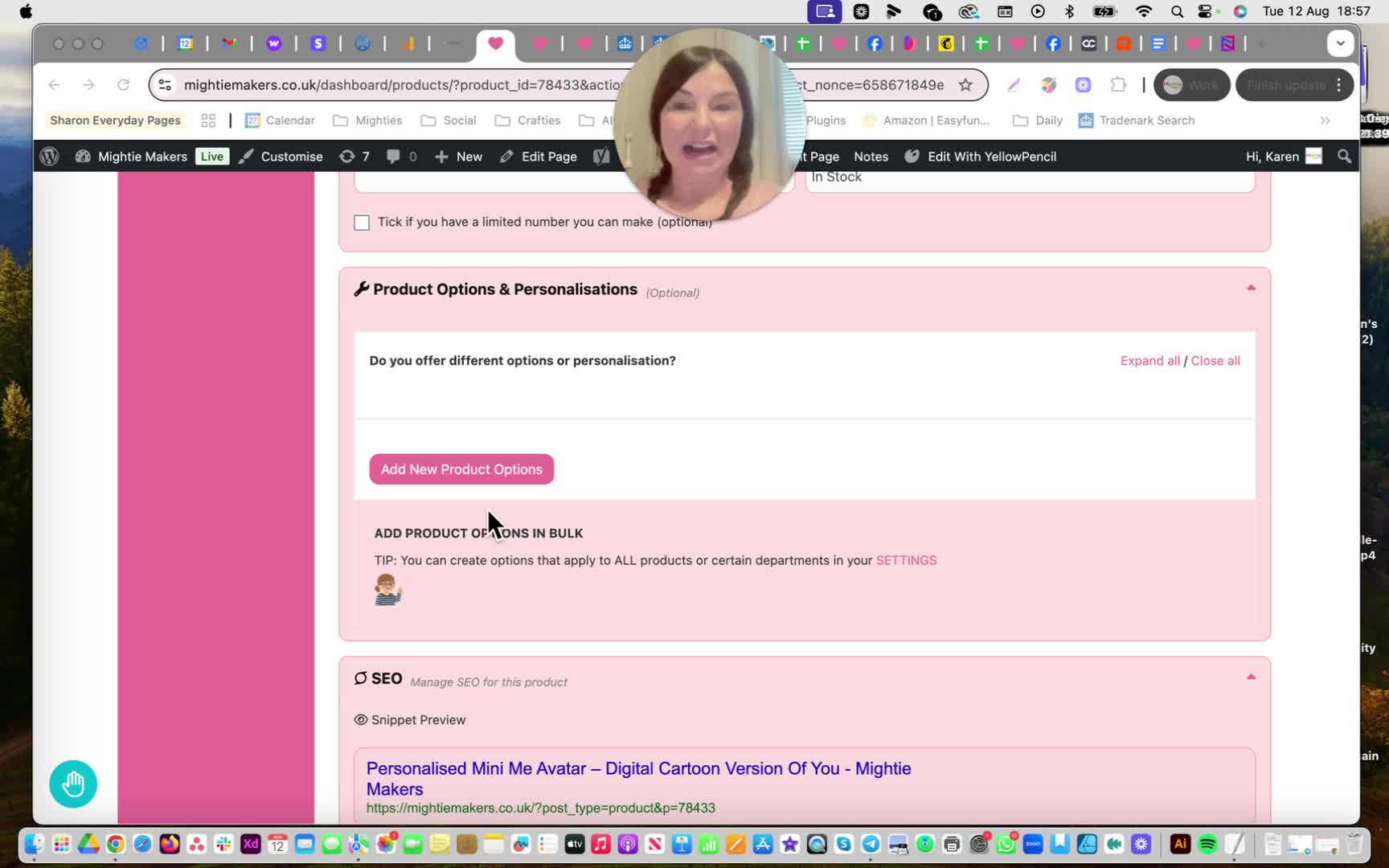
Task: Open Customise in the admin bar
Action: coord(281,156)
